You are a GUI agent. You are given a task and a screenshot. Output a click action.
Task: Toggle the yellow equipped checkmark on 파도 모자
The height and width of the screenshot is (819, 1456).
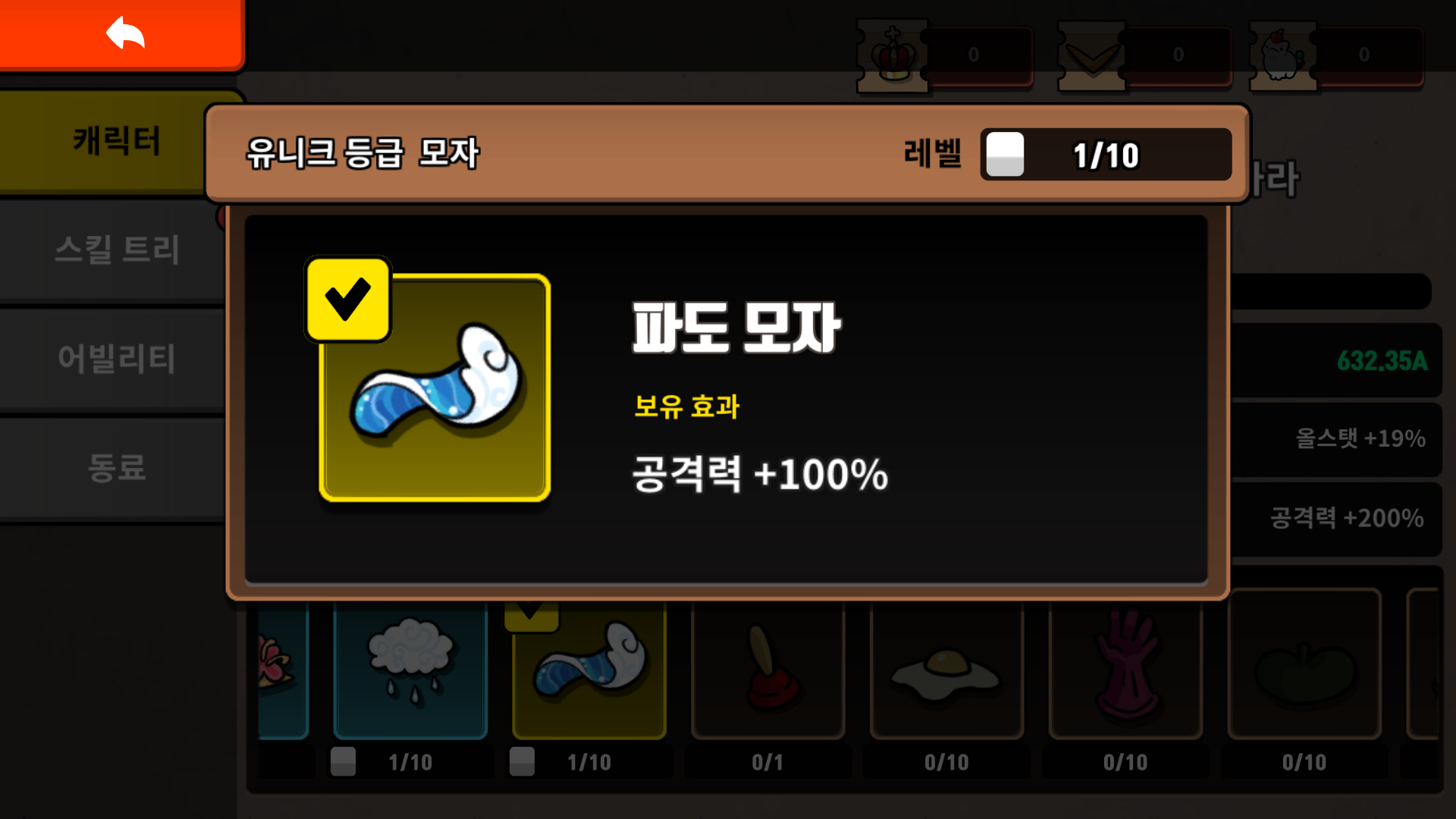click(348, 299)
